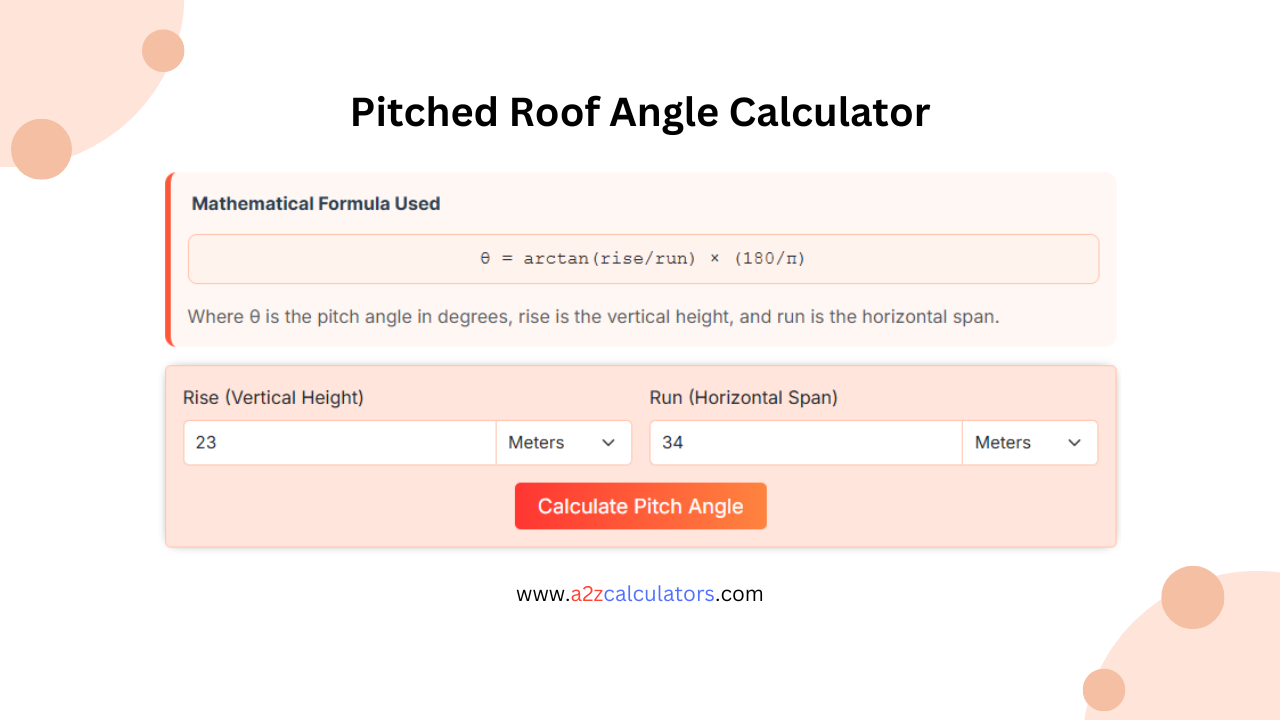Click the Rise vertical height input field
This screenshot has height=720, width=1280.
pyautogui.click(x=339, y=442)
